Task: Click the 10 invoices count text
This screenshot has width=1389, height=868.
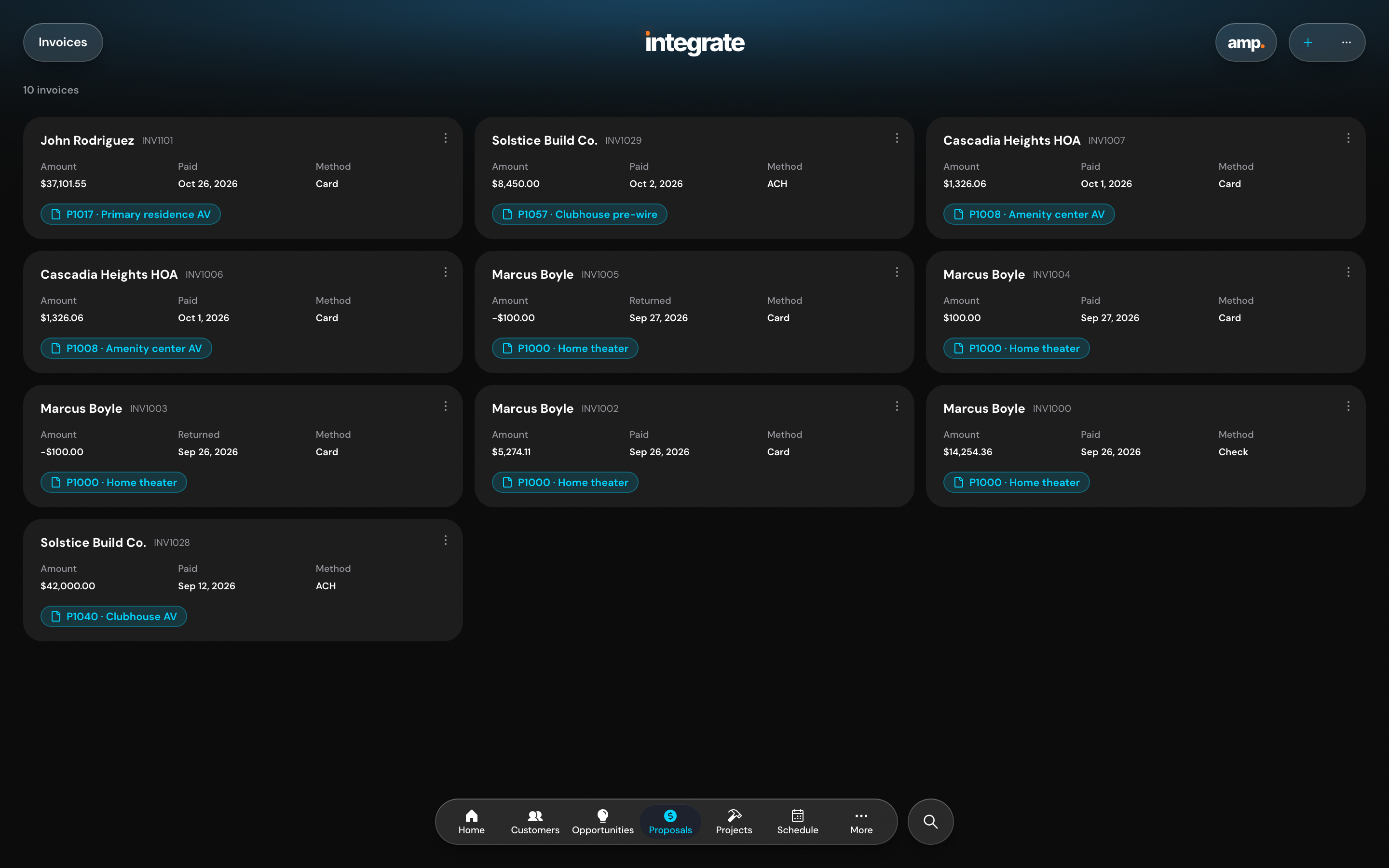Action: 51,90
